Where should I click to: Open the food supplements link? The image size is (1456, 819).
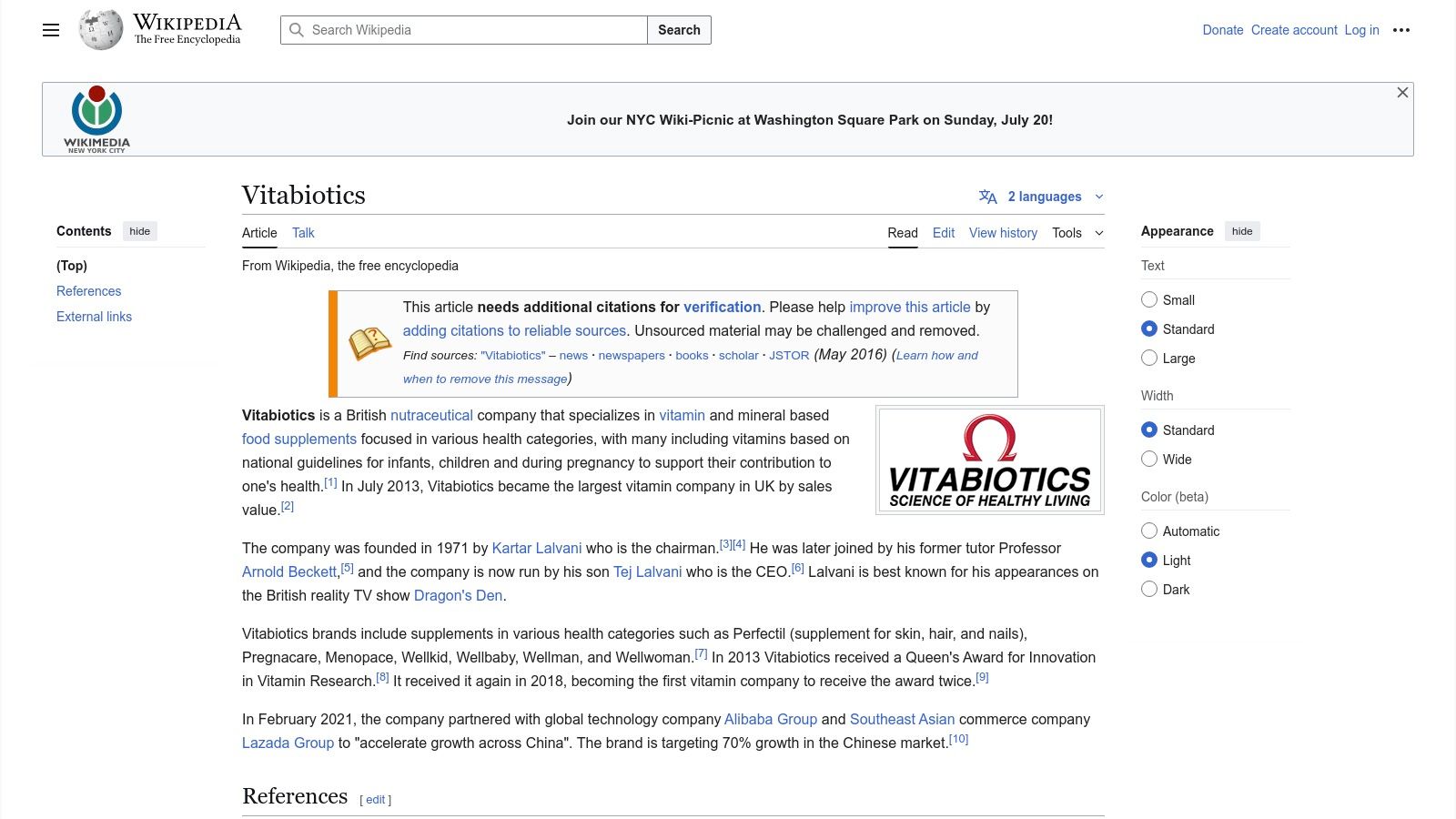pyautogui.click(x=299, y=439)
